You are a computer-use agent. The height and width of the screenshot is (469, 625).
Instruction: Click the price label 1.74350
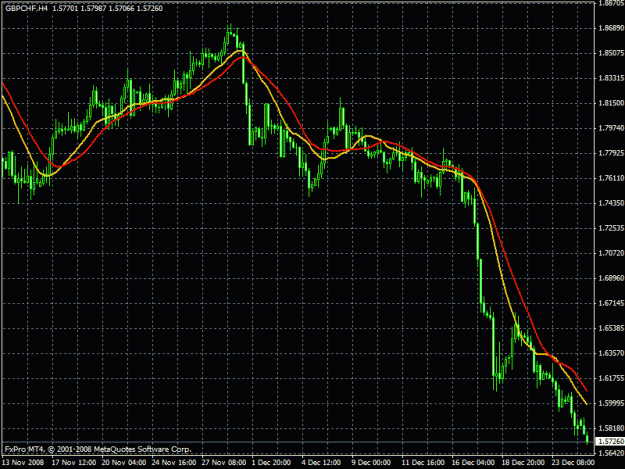point(611,203)
